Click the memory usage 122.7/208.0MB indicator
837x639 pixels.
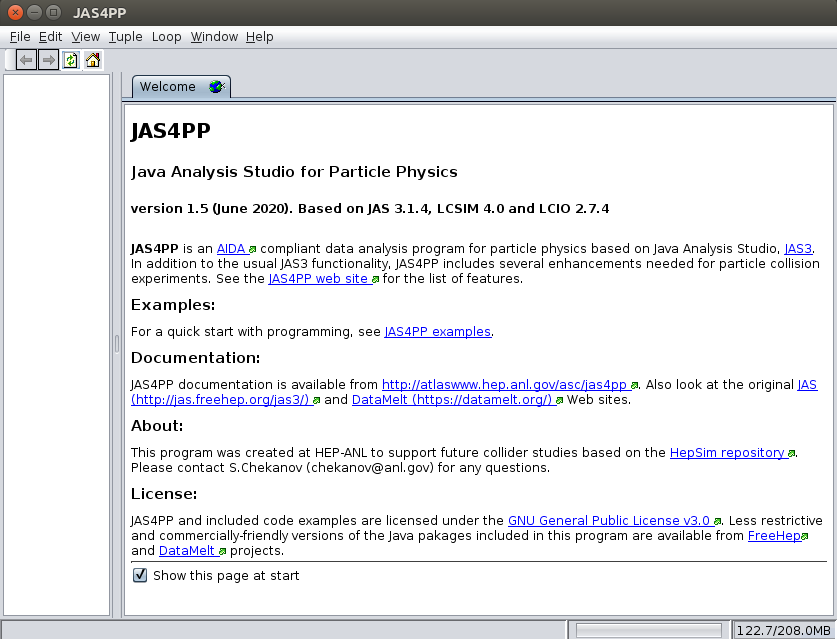point(783,630)
